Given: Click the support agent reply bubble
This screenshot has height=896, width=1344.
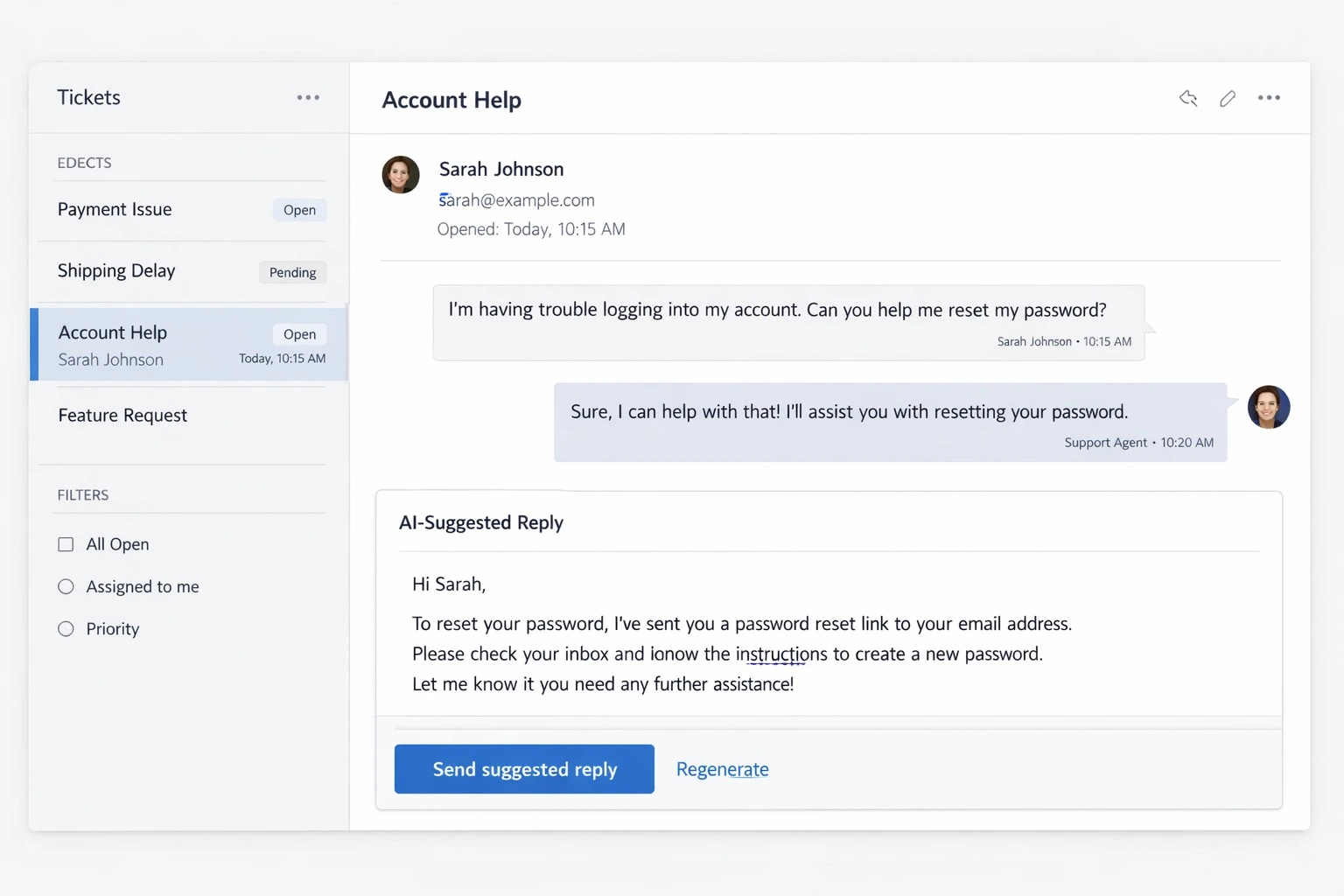Looking at the screenshot, I should coord(890,422).
